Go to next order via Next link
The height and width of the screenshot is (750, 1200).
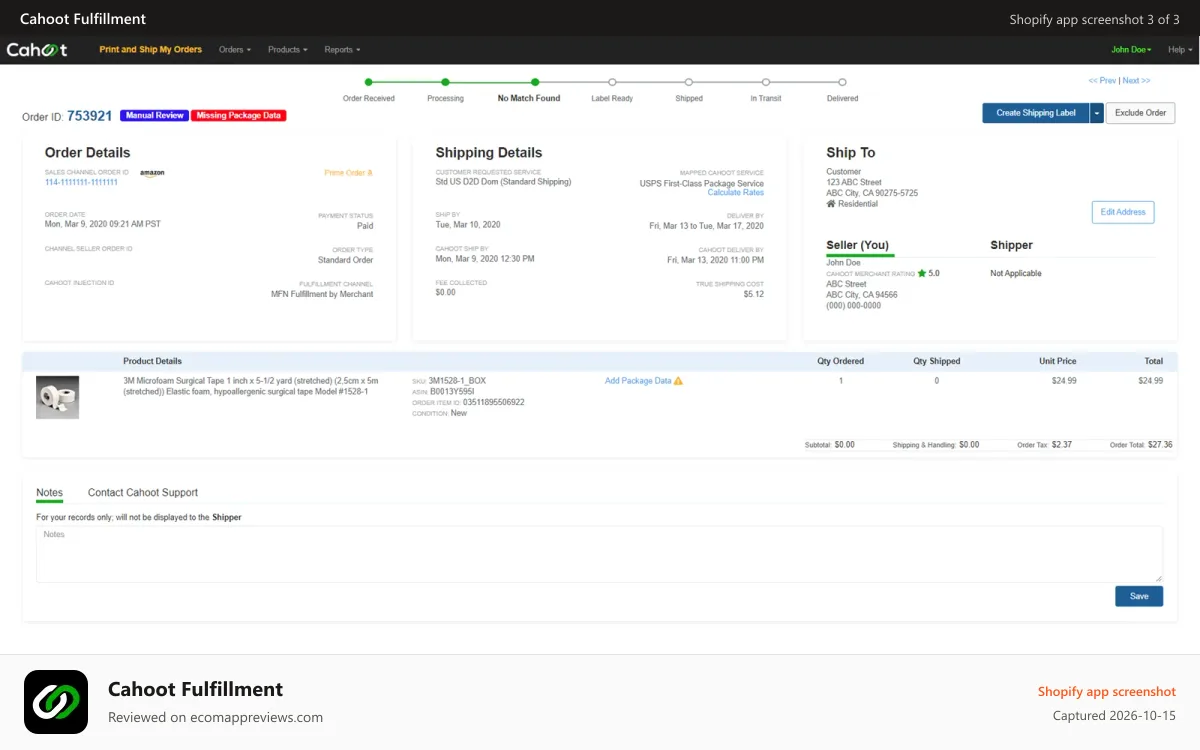pos(1136,81)
